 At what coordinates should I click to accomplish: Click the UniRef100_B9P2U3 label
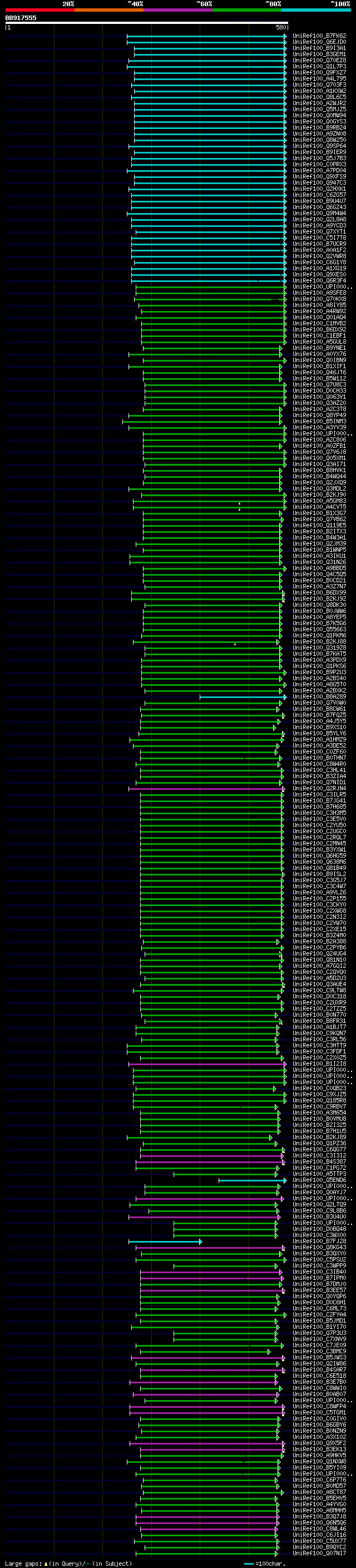(x=319, y=672)
